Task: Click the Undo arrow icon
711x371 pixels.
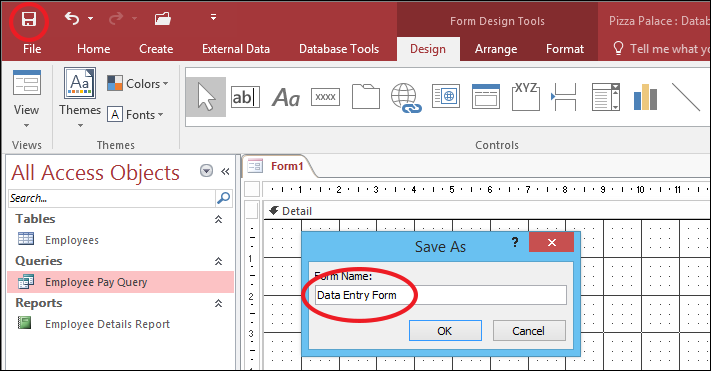Action: [72, 19]
